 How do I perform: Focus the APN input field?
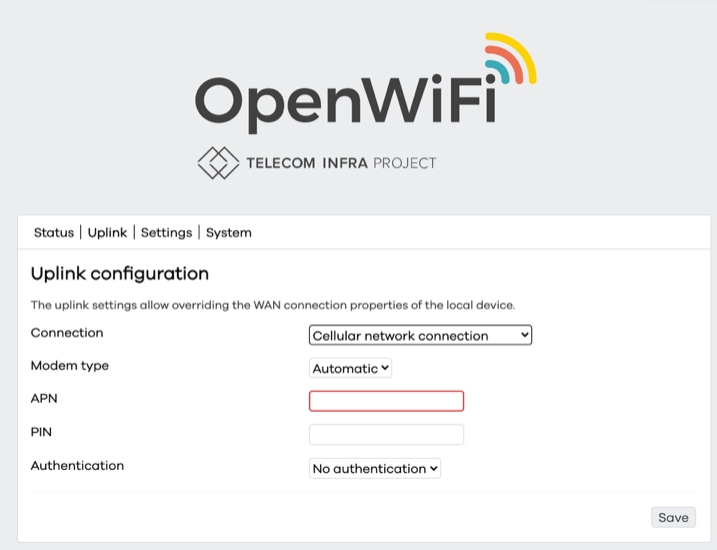click(x=386, y=401)
